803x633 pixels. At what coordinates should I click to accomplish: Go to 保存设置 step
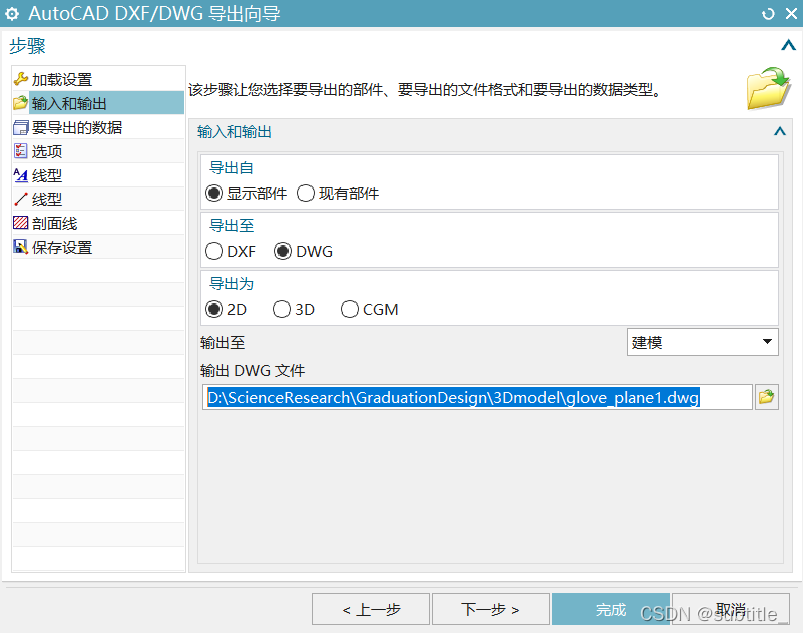pyautogui.click(x=98, y=247)
